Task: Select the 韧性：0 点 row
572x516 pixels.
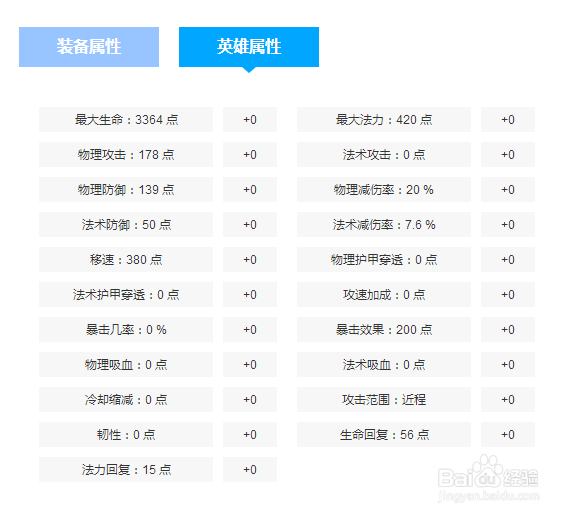Action: tap(126, 435)
